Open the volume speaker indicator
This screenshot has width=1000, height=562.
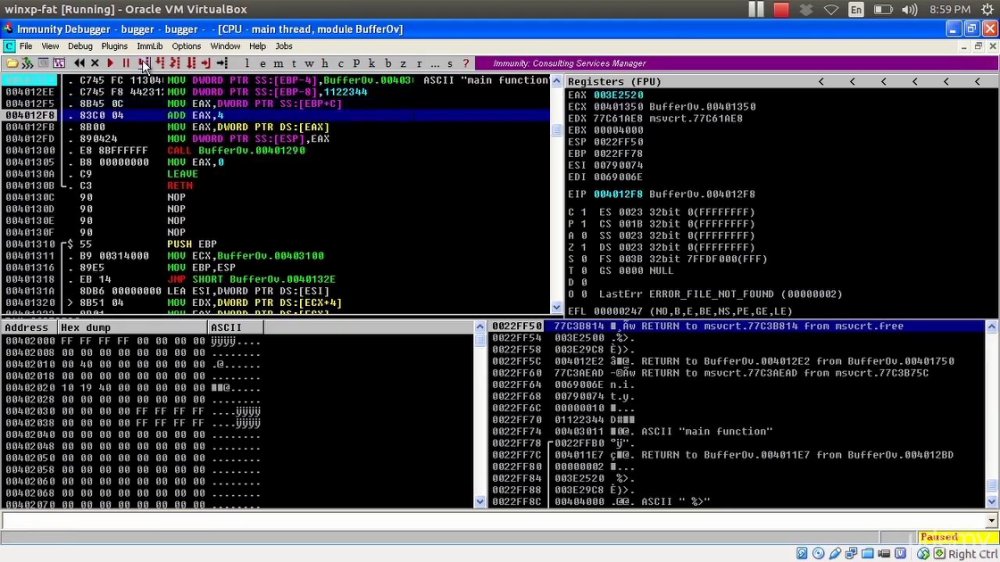coord(909,10)
